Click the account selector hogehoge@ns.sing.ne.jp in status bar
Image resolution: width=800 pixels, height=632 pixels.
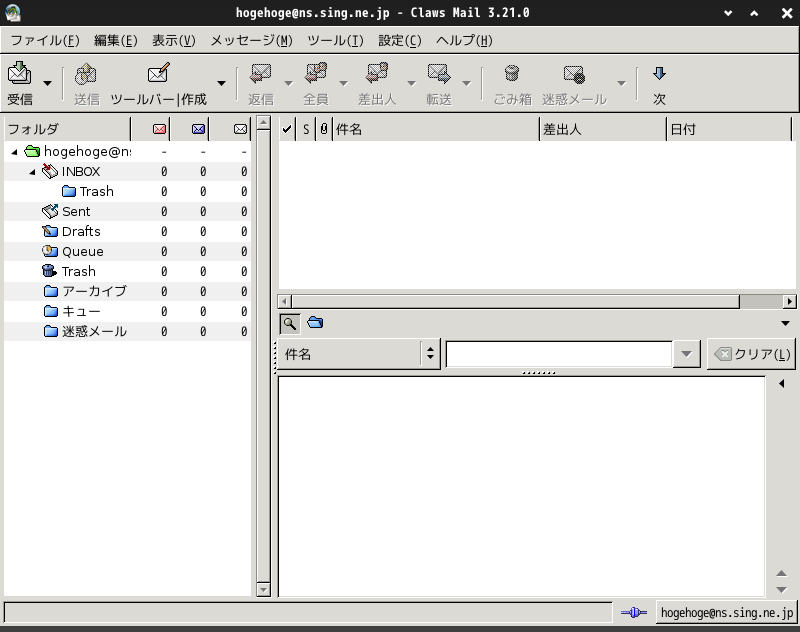(x=727, y=613)
